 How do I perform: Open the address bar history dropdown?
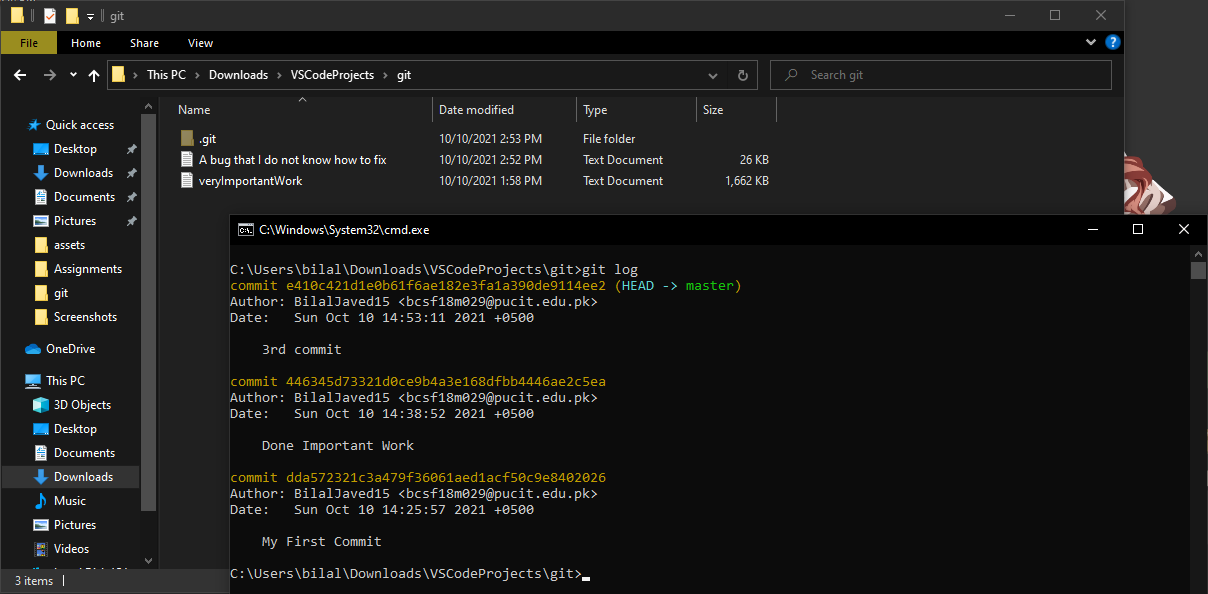point(712,75)
